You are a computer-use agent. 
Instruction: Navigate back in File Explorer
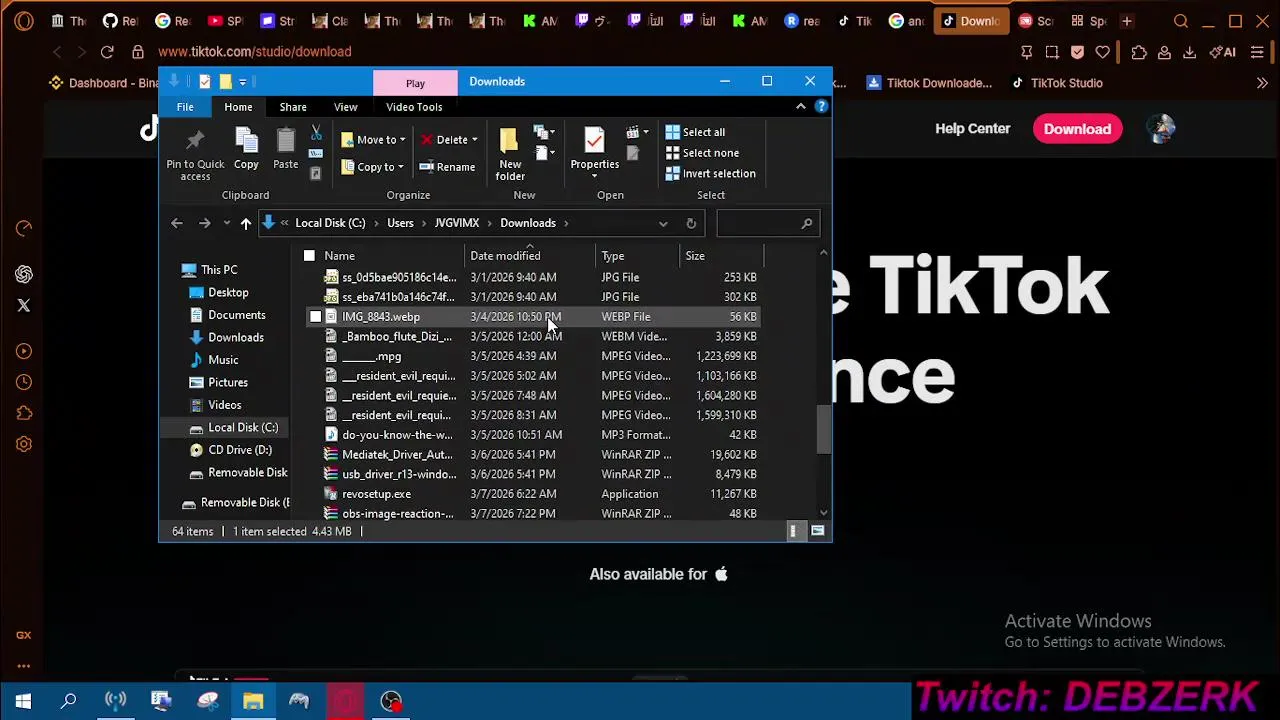point(177,223)
